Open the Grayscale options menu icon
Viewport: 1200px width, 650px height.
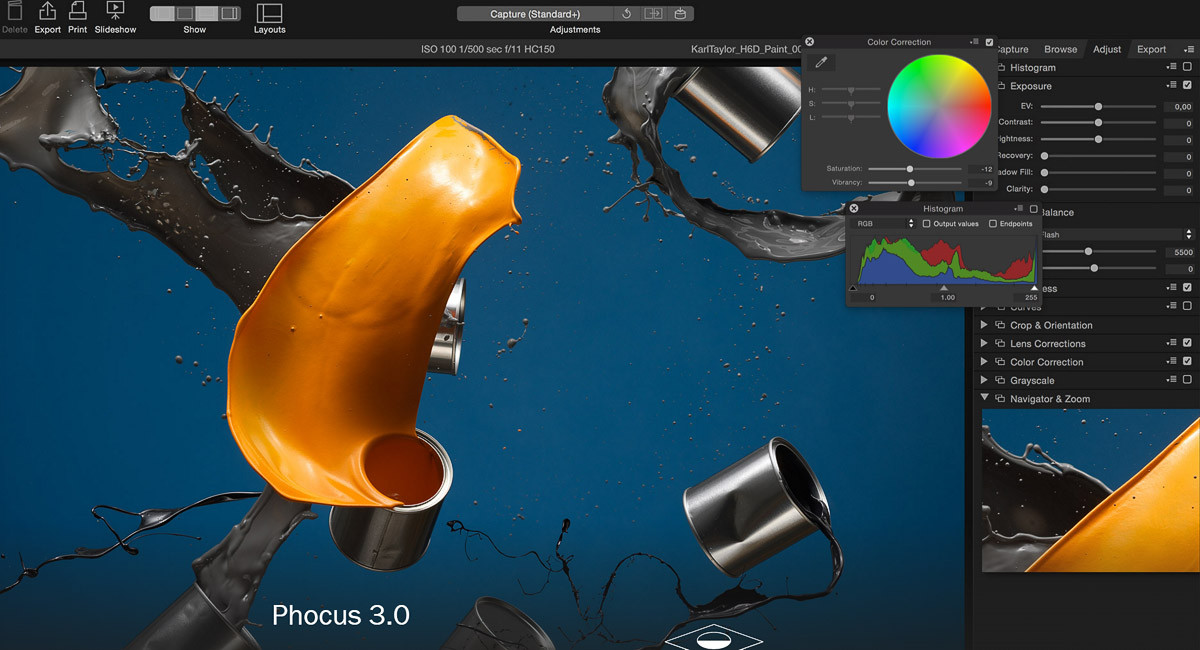[1172, 380]
